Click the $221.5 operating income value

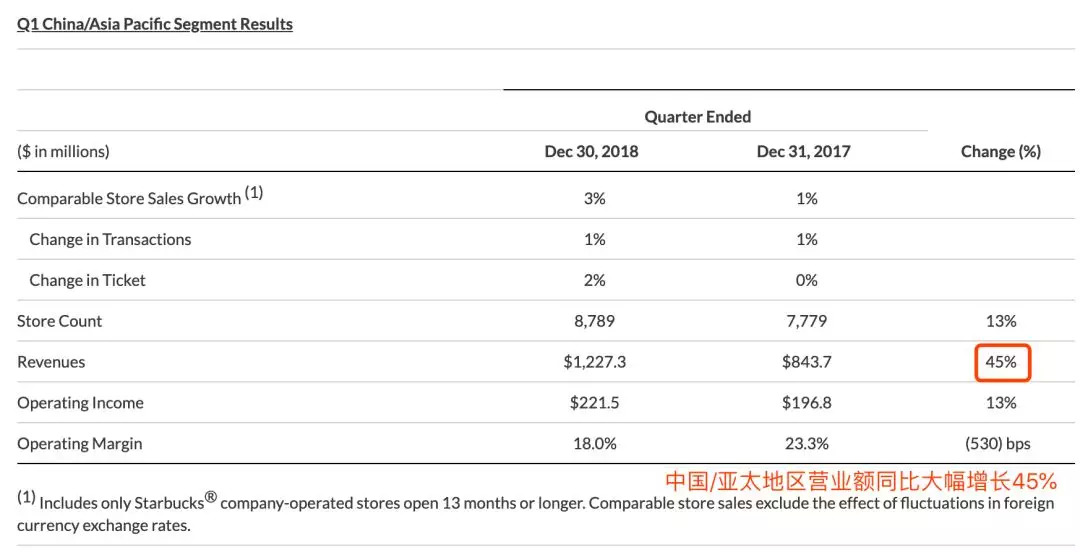[x=594, y=403]
